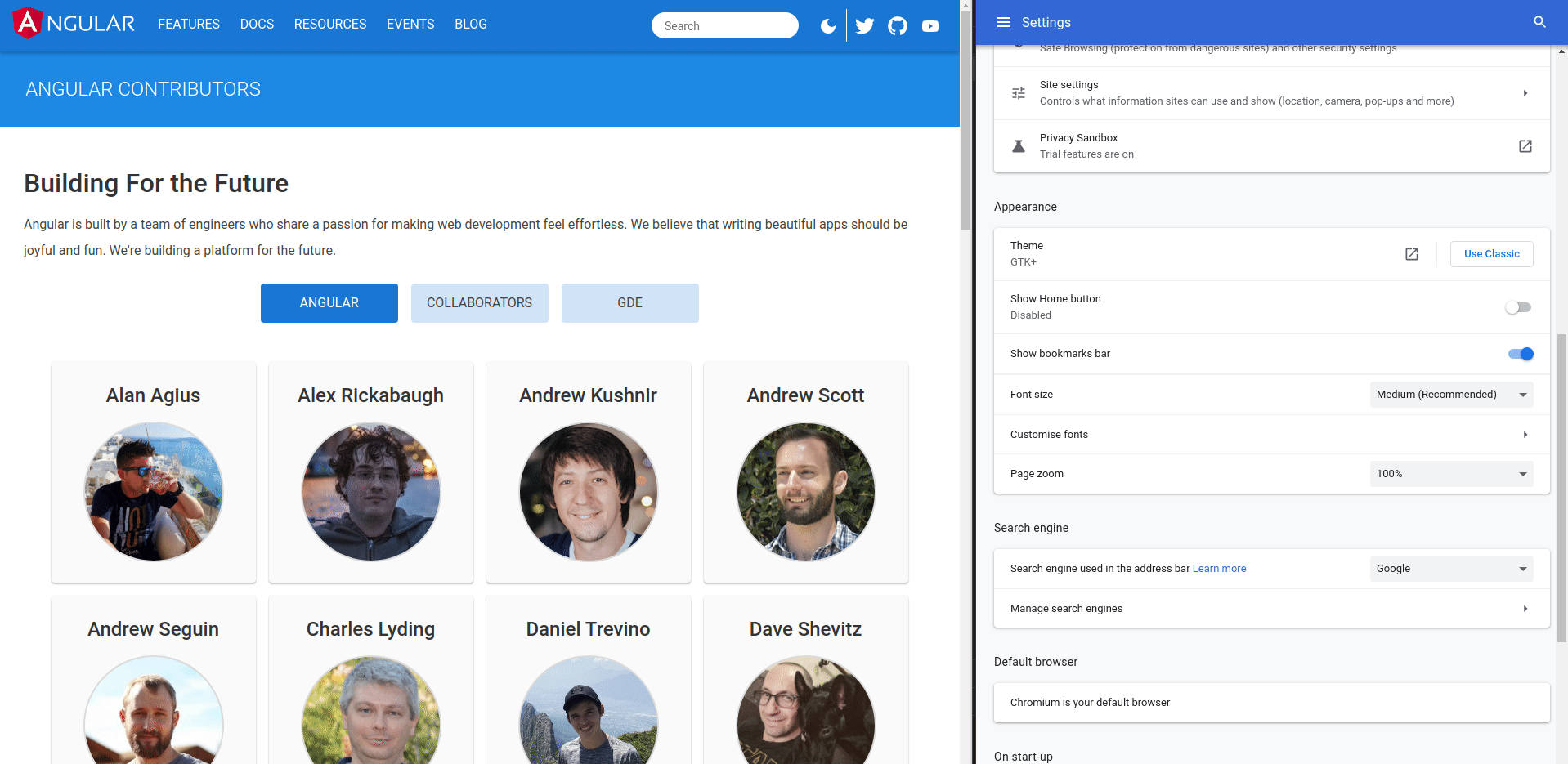Select the ANGULAR contributors tab
This screenshot has width=1568, height=764.
click(329, 303)
